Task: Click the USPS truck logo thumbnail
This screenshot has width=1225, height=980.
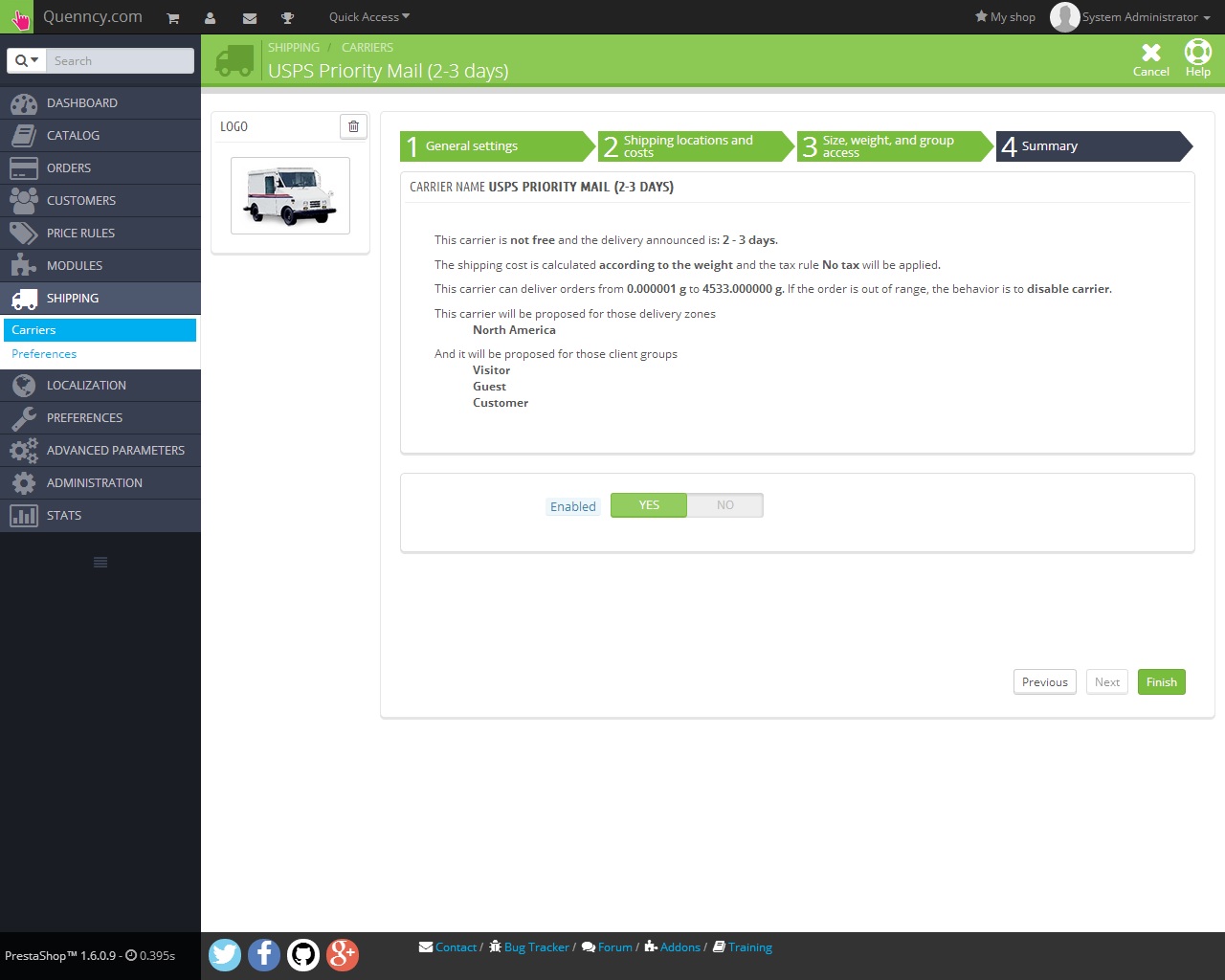Action: (x=290, y=196)
